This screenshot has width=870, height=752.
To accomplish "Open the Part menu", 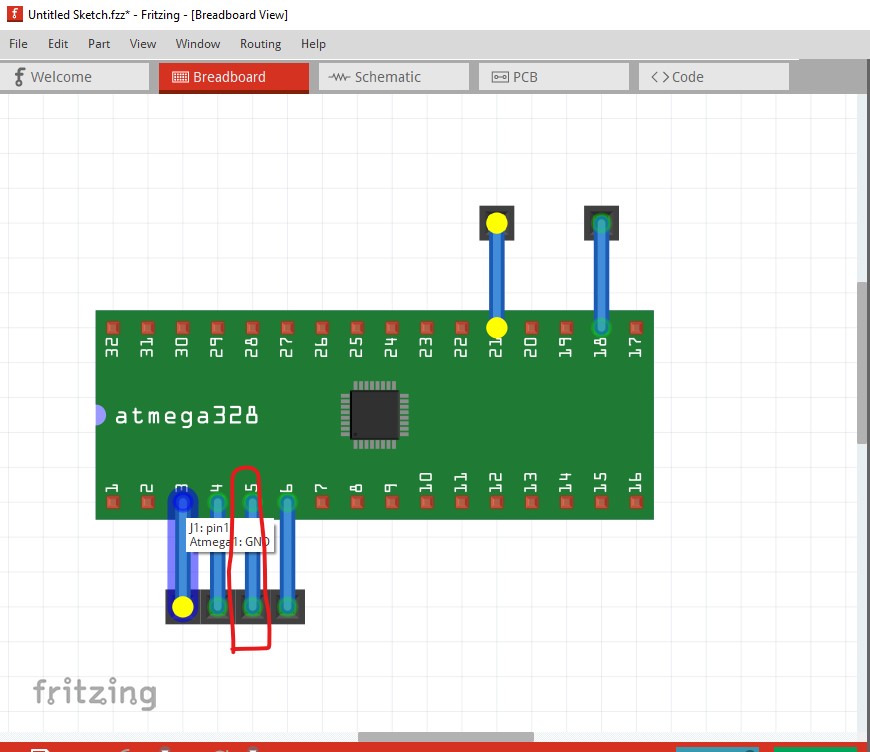I will click(x=99, y=44).
